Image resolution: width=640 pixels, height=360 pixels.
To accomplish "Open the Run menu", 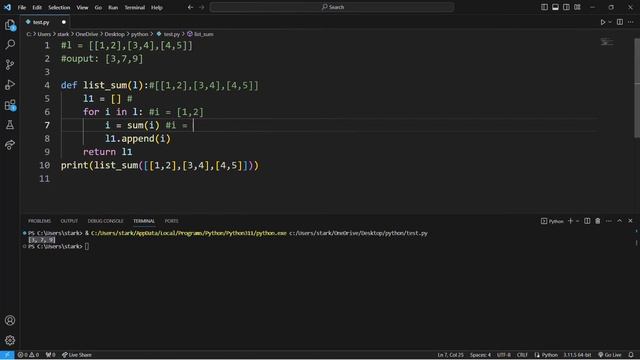I will pos(113,7).
